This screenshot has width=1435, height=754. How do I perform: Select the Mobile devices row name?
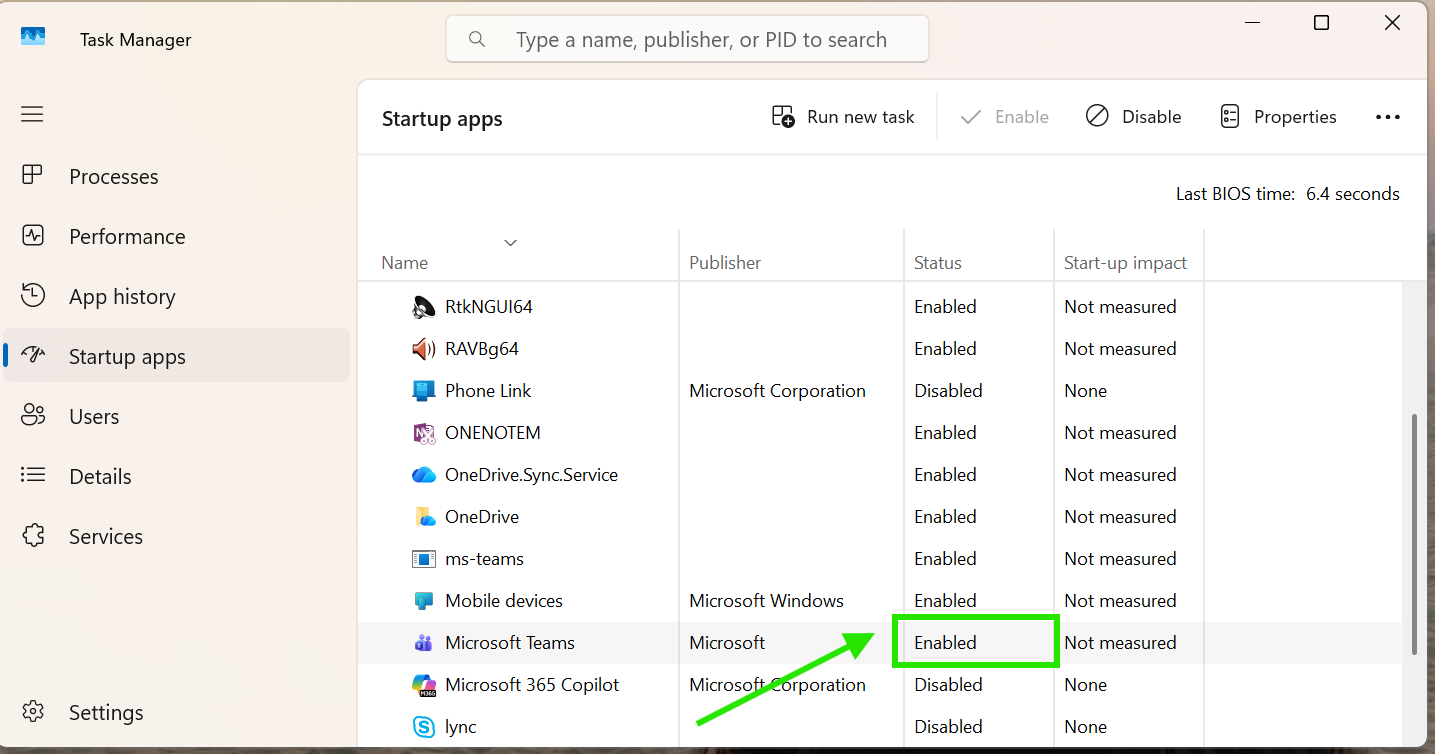(x=504, y=601)
